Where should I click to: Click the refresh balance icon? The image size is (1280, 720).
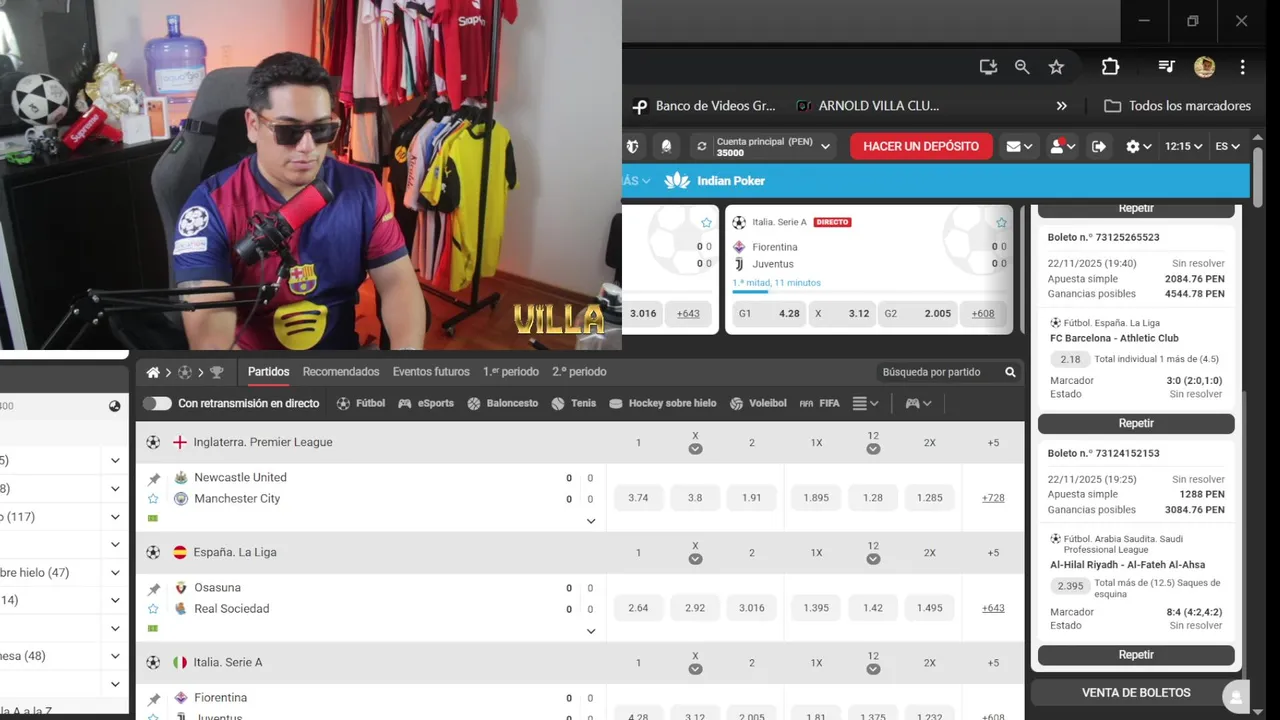[702, 146]
